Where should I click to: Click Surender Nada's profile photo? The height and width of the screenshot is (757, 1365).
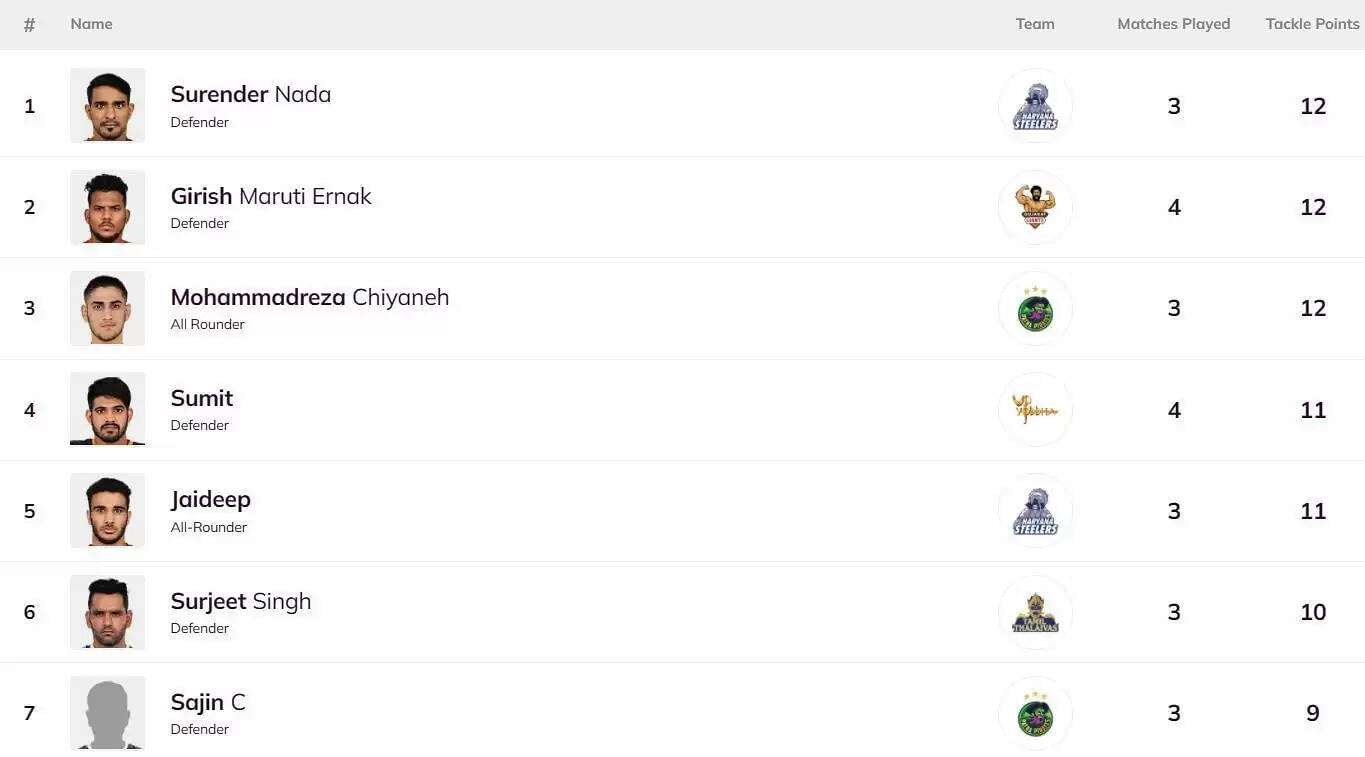click(x=107, y=106)
